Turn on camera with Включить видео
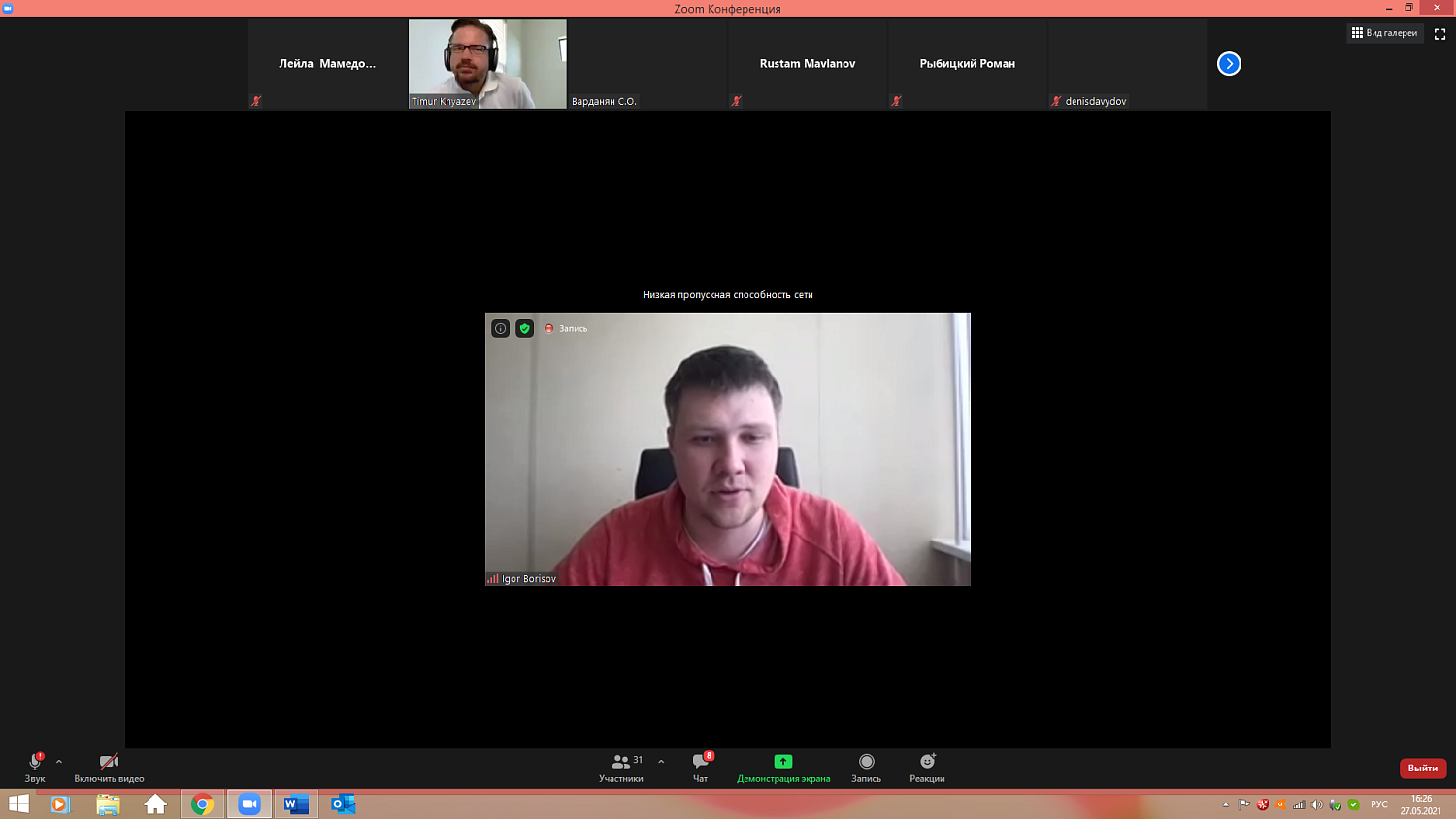 coord(109,767)
